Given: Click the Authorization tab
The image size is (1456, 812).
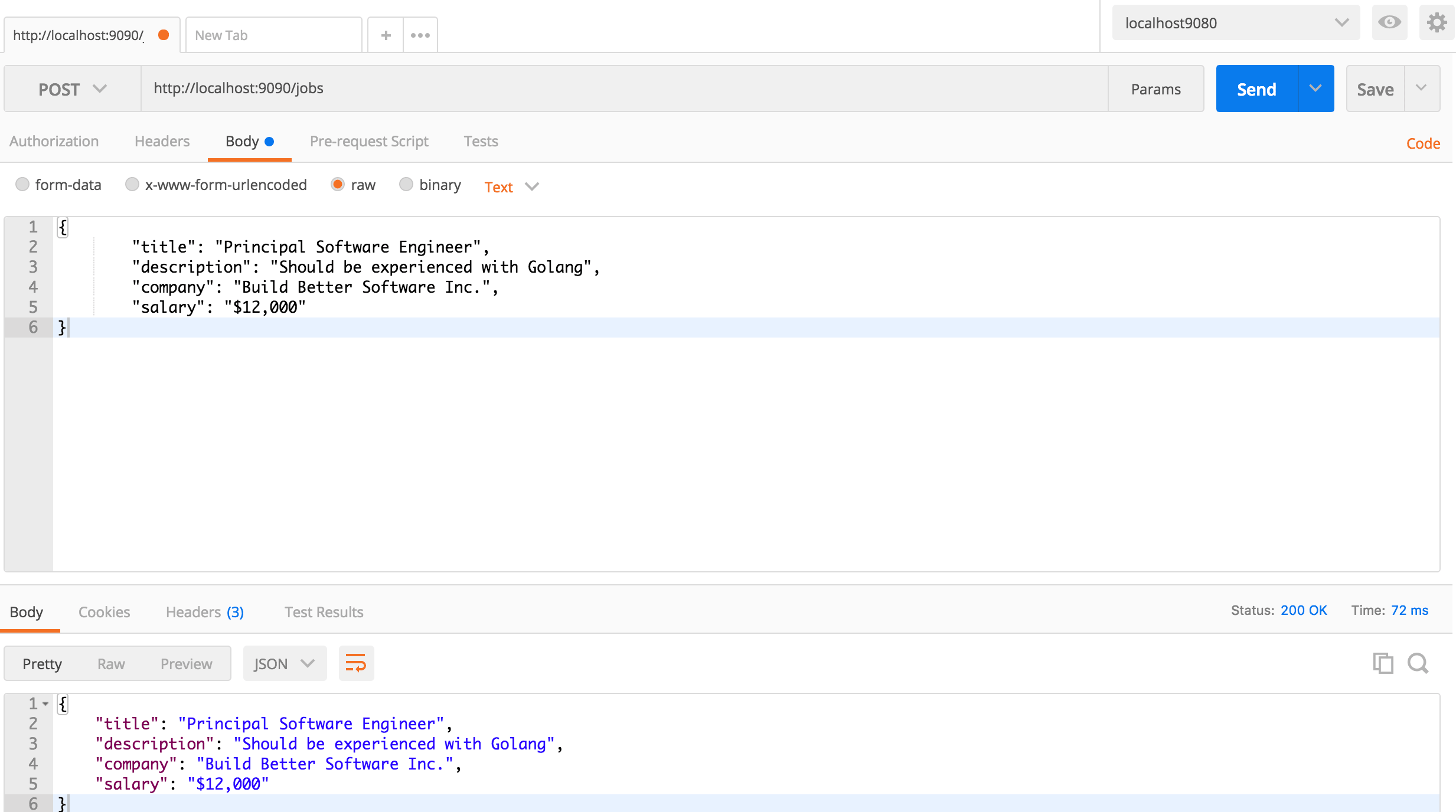Looking at the screenshot, I should click(x=54, y=141).
